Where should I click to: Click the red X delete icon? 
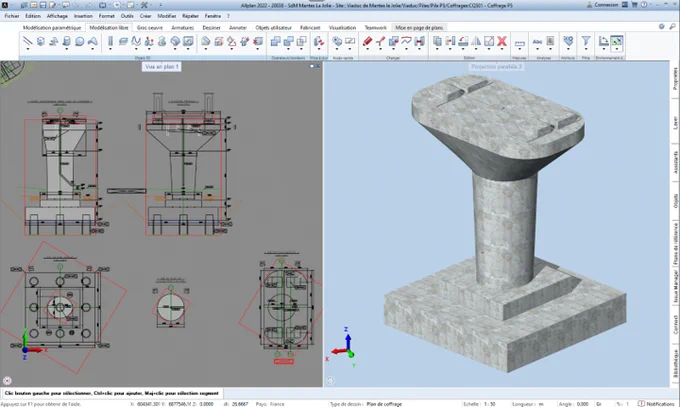click(x=502, y=41)
